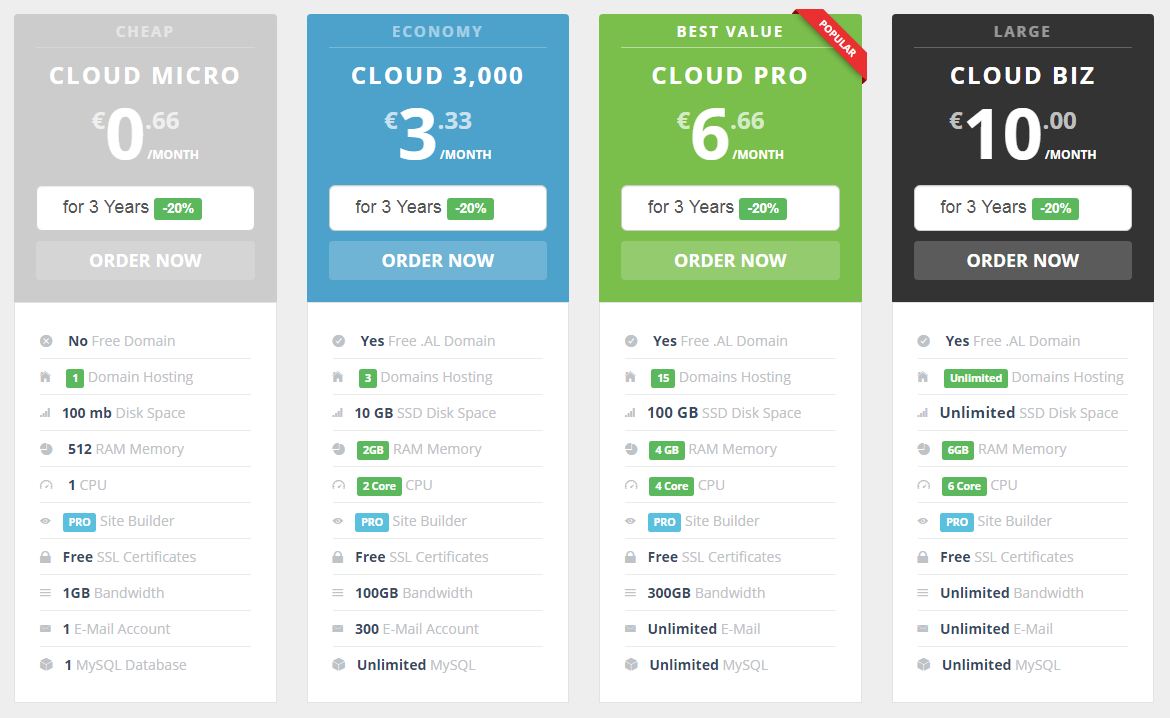Open the billing period dropdown in Cloud Pro

click(x=731, y=208)
